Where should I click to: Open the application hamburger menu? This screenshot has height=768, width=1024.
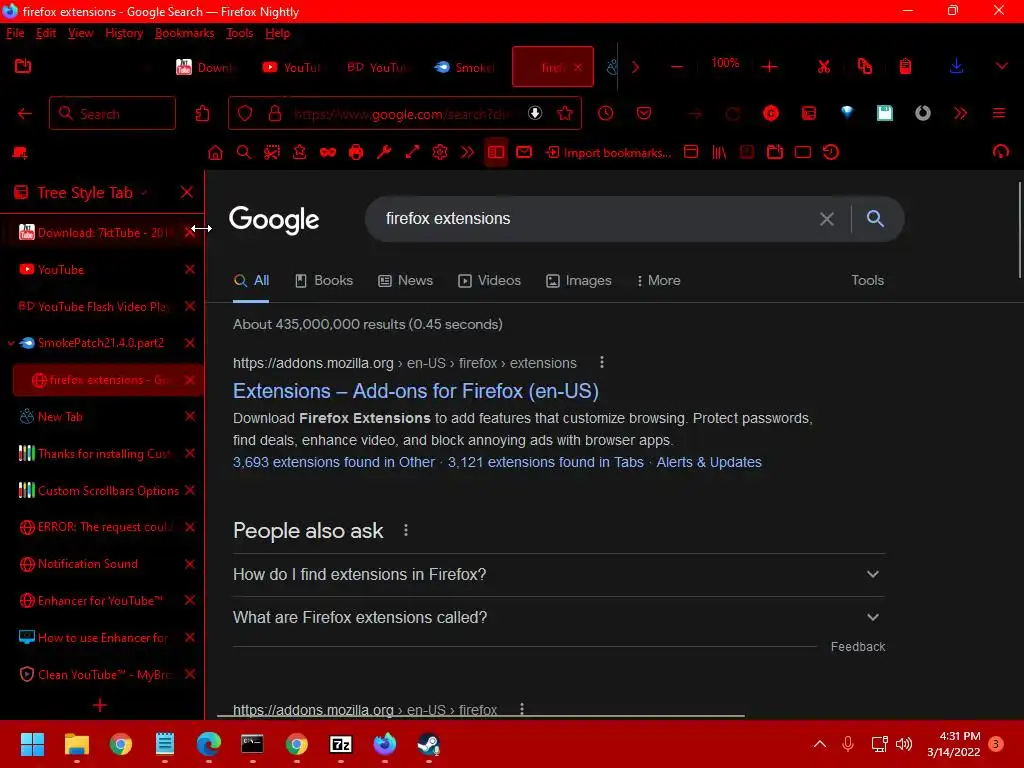[x=999, y=114]
